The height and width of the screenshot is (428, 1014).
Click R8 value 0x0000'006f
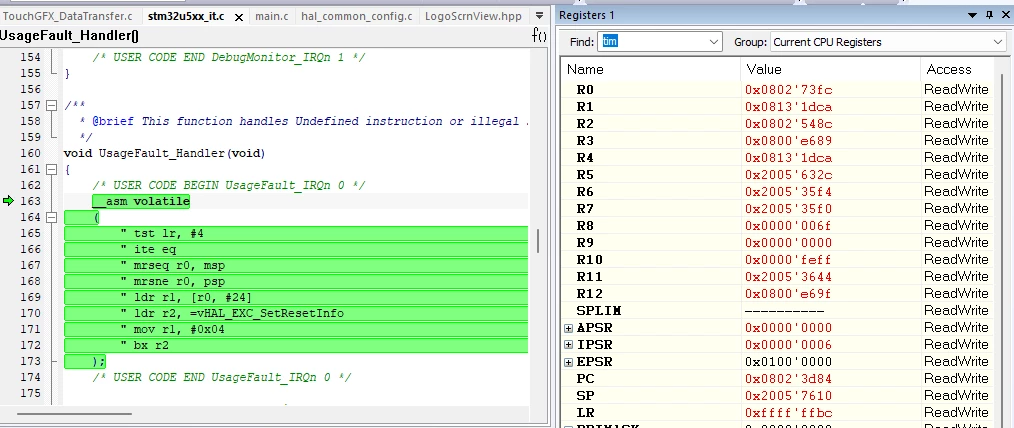tap(788, 226)
